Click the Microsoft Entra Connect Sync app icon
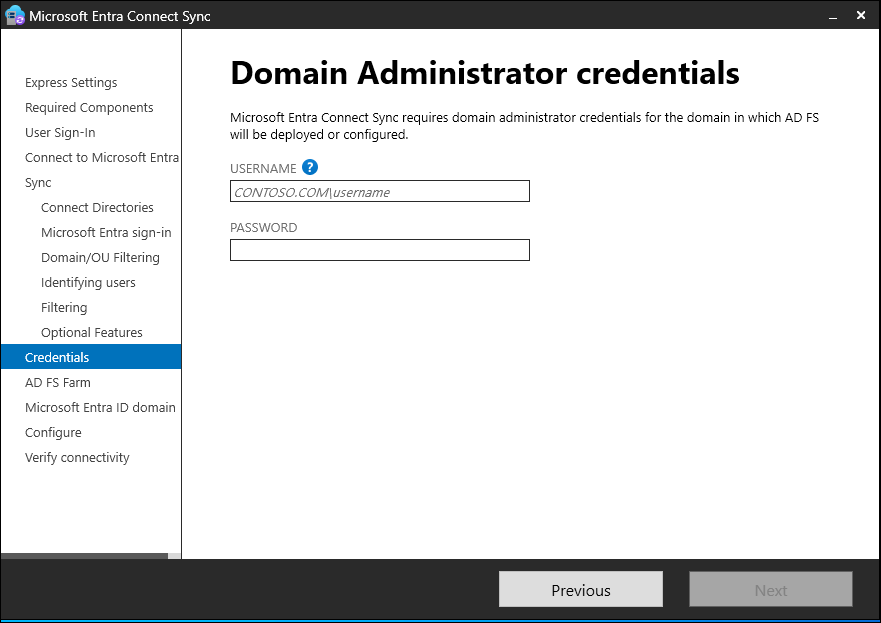 [15, 16]
